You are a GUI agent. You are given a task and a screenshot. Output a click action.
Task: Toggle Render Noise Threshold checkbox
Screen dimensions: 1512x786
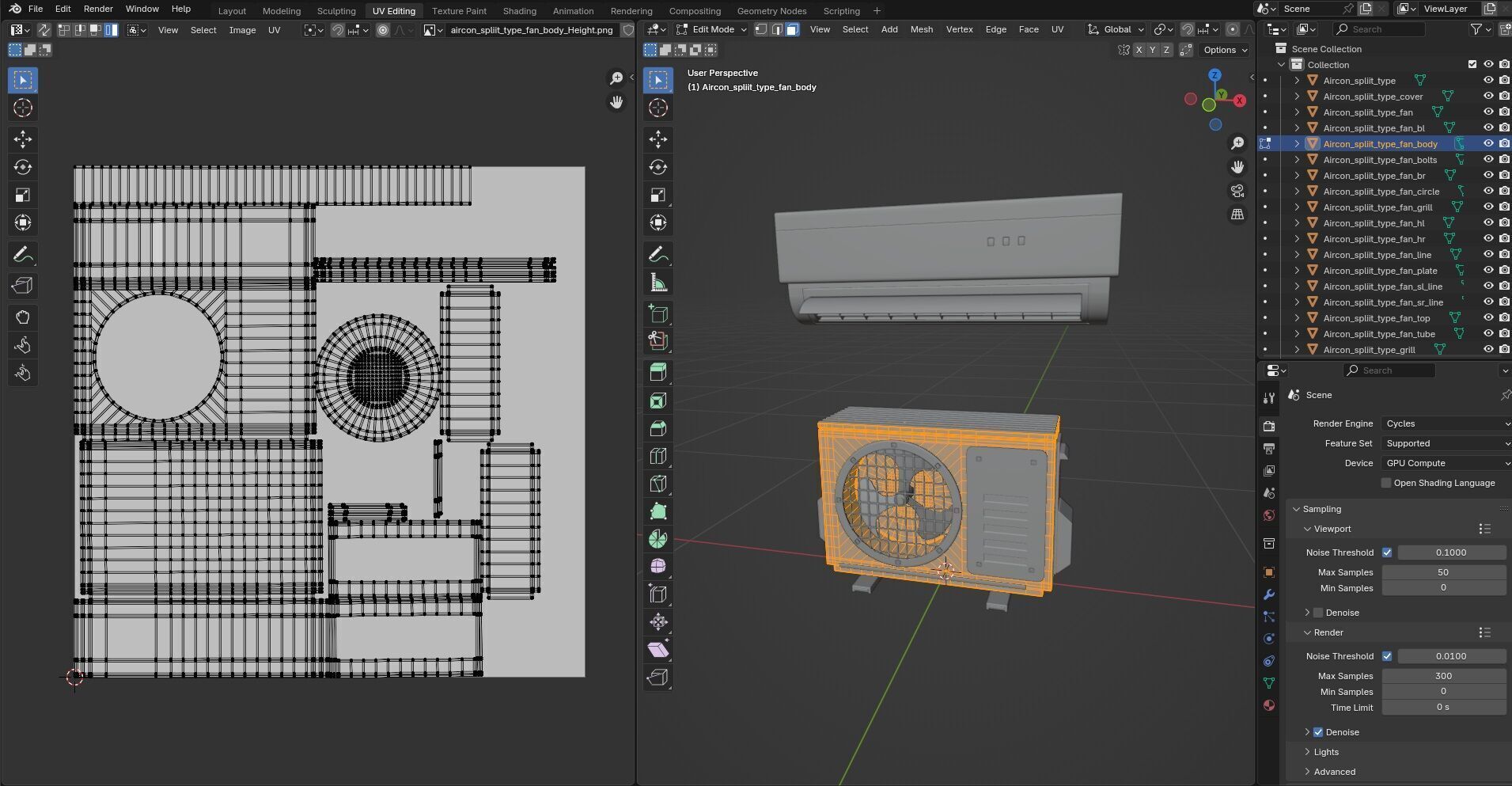tap(1387, 656)
